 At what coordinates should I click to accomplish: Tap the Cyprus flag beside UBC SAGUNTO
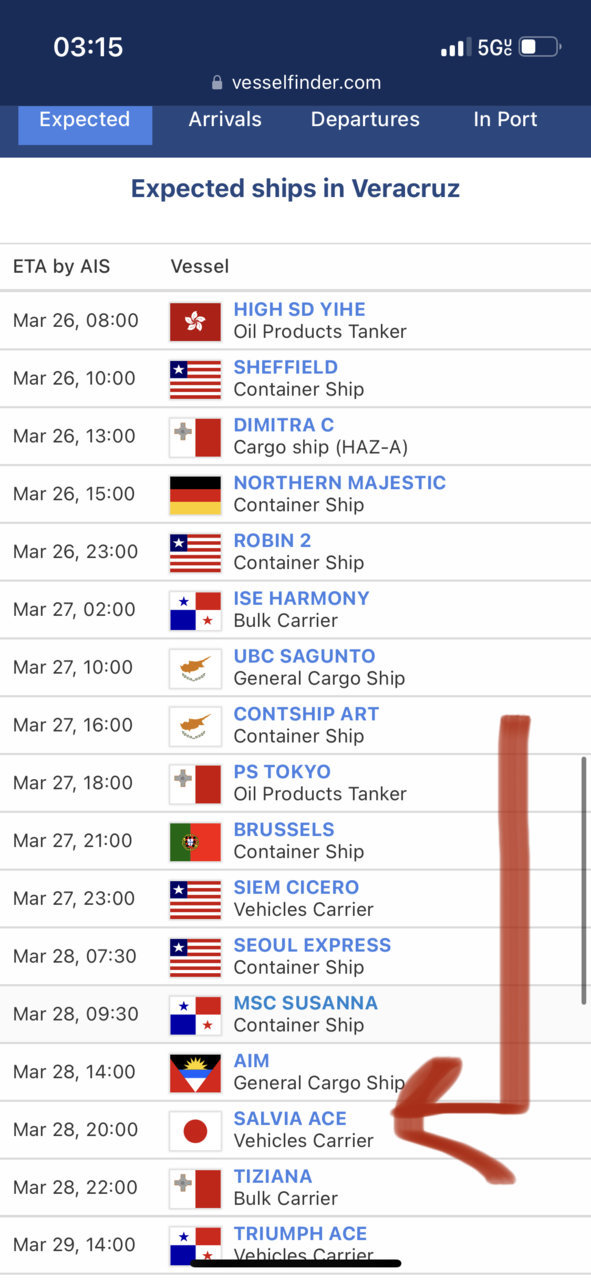point(195,668)
